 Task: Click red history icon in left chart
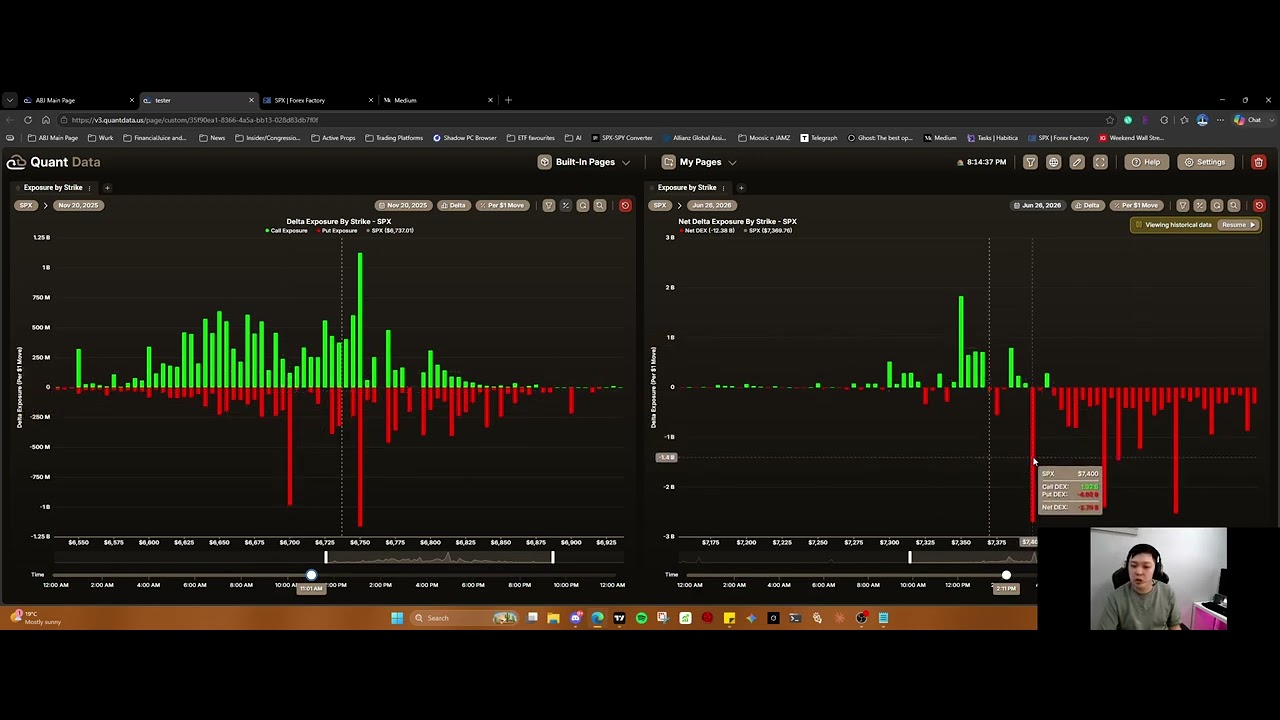tap(625, 205)
